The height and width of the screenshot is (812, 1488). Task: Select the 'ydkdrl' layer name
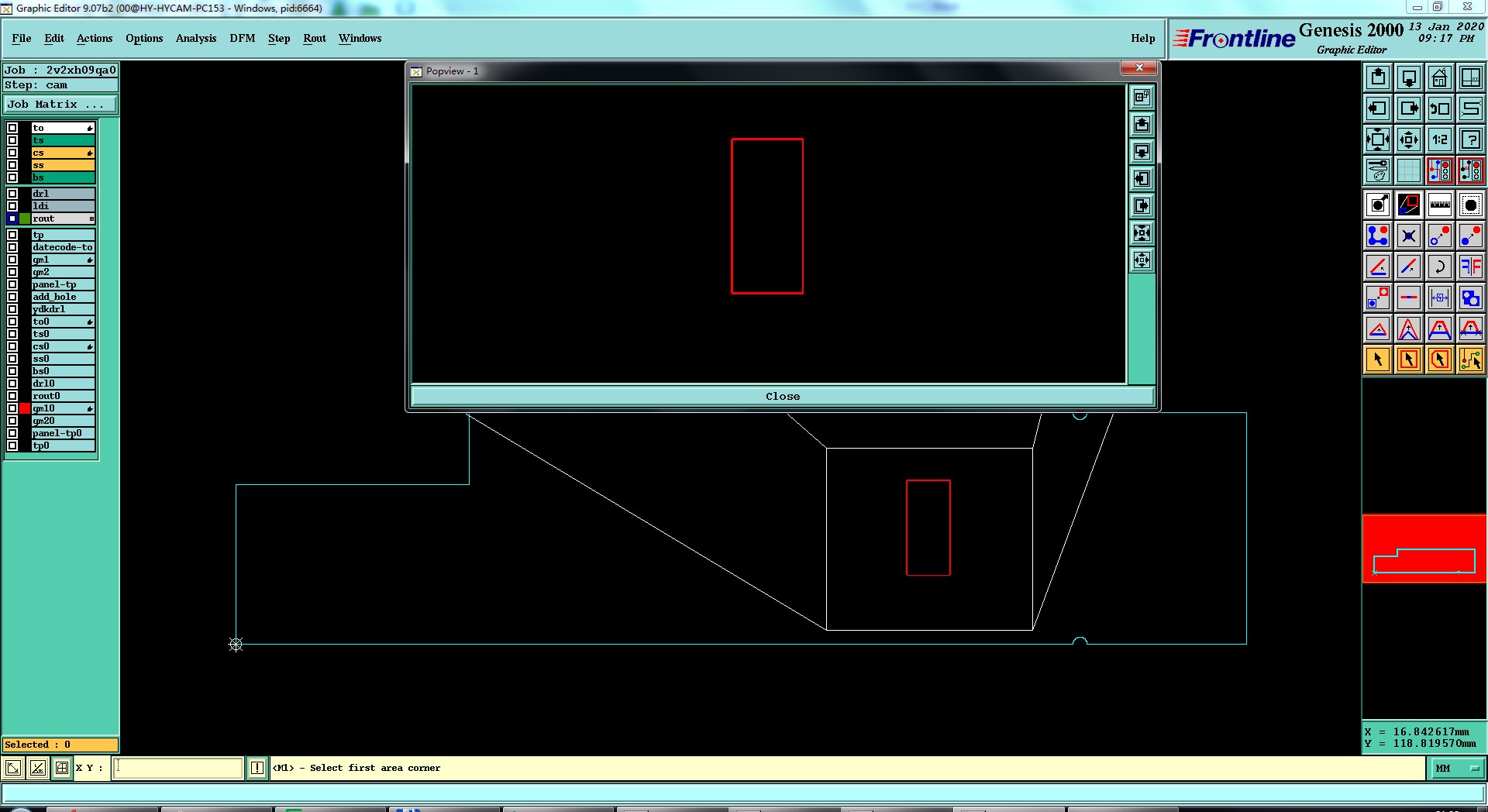[63, 309]
